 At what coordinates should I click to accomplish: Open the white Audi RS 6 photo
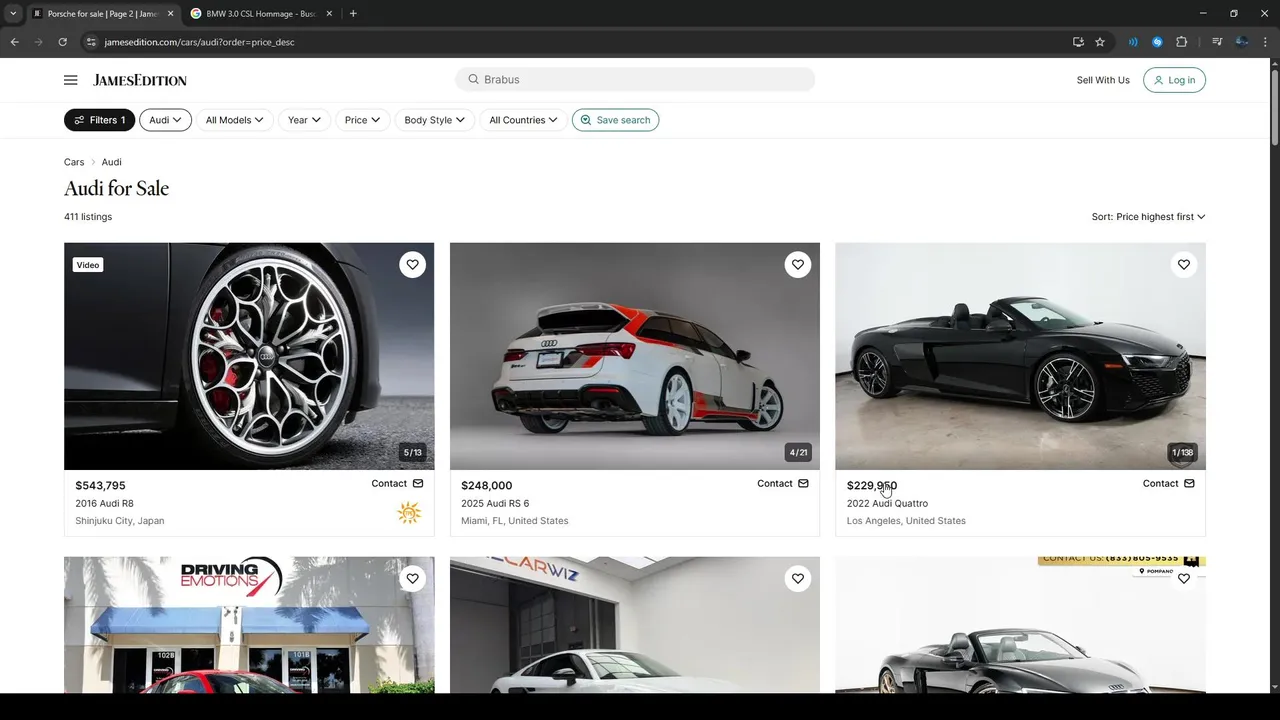pyautogui.click(x=635, y=356)
